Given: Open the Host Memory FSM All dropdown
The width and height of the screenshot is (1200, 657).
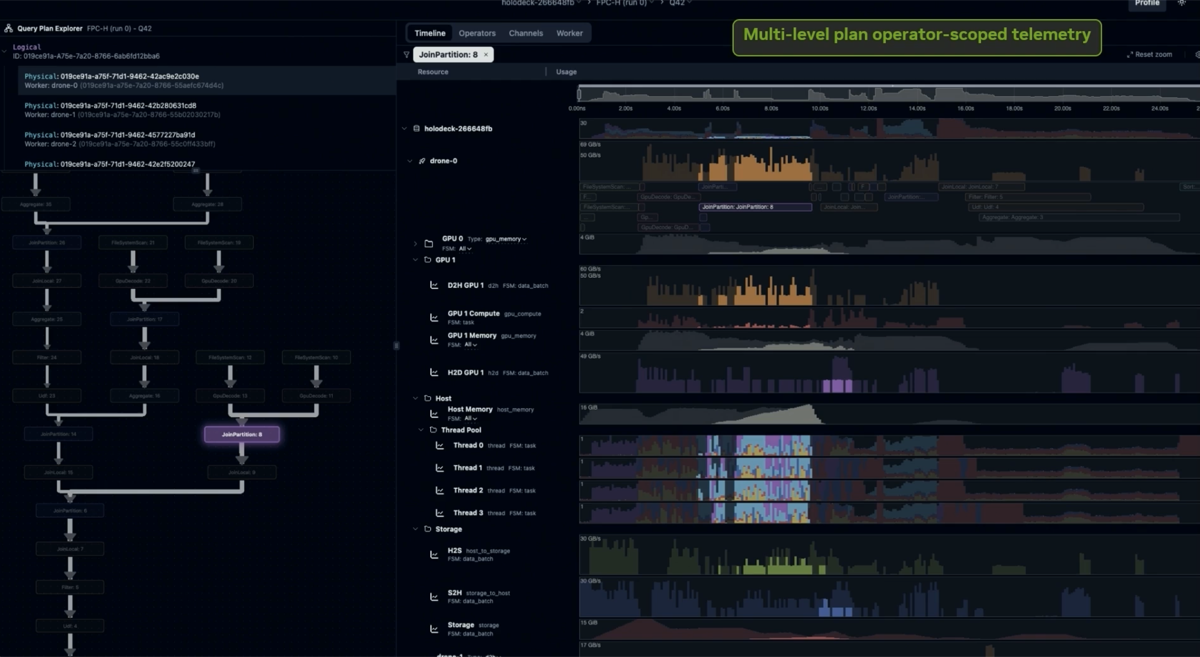Looking at the screenshot, I should (470, 418).
